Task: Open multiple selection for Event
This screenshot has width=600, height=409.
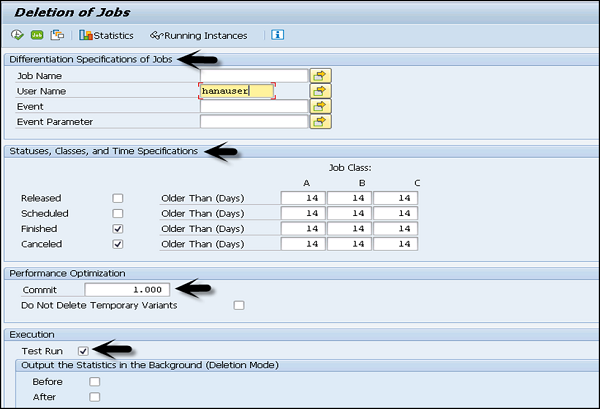Action: (x=320, y=106)
